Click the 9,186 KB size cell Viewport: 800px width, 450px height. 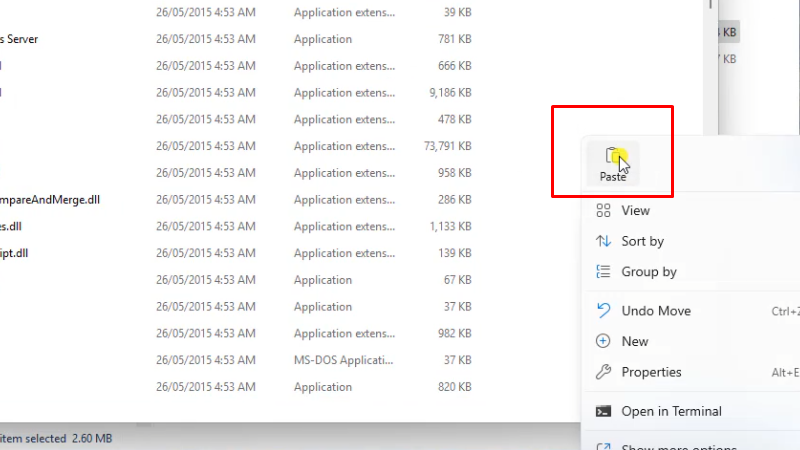(x=451, y=92)
